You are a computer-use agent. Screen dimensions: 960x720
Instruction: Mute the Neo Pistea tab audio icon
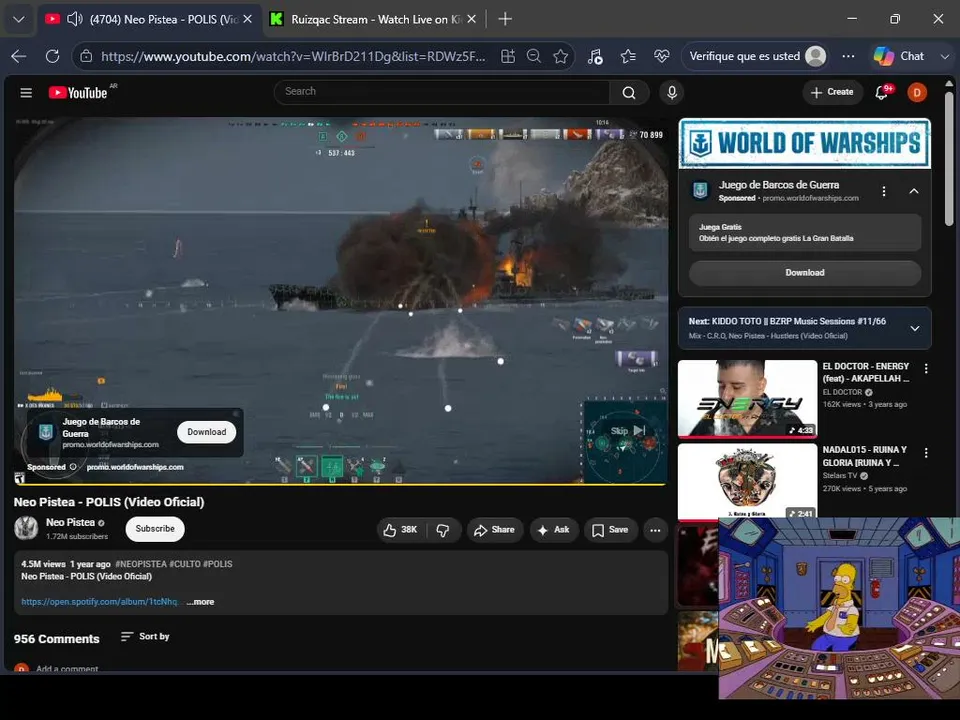click(x=75, y=20)
